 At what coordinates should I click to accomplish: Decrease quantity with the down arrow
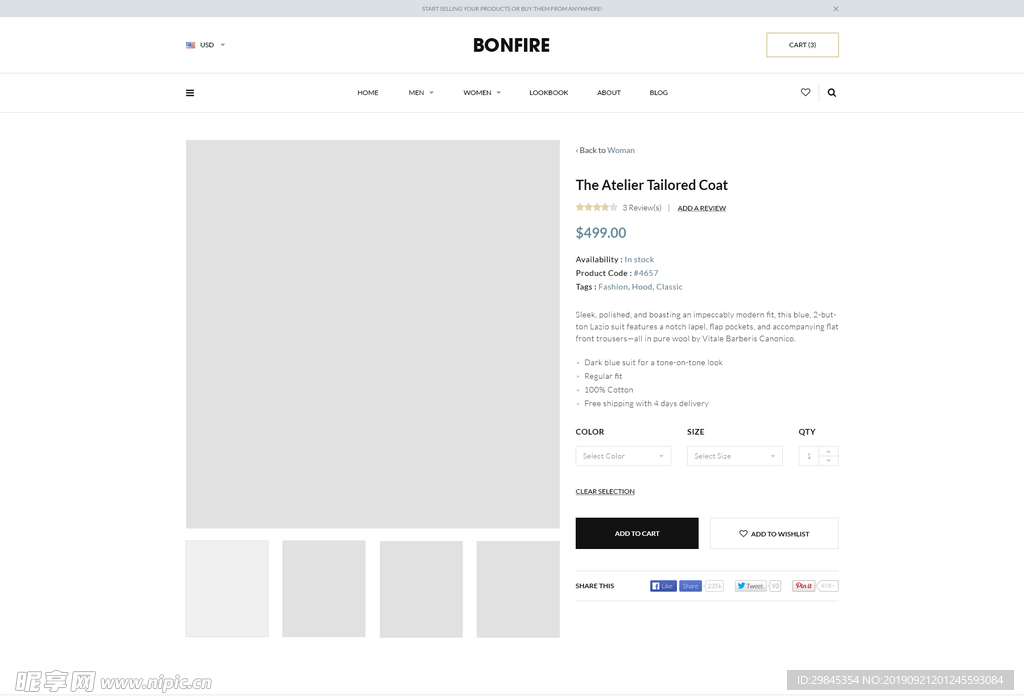click(x=829, y=460)
